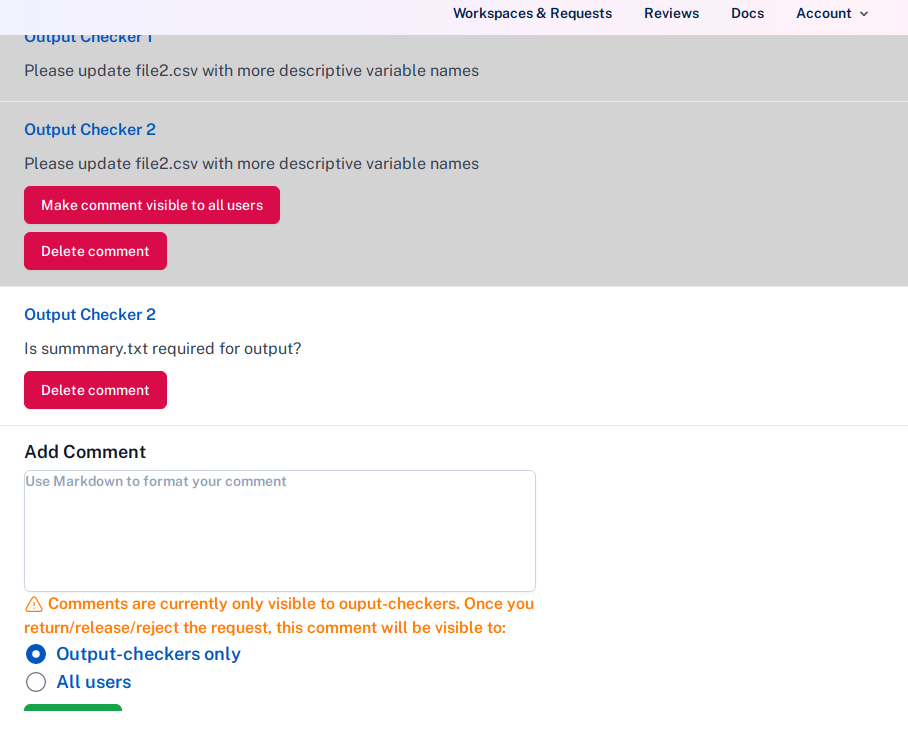This screenshot has height=747, width=908.
Task: Expand the chevron next to Account
Action: pyautogui.click(x=862, y=14)
